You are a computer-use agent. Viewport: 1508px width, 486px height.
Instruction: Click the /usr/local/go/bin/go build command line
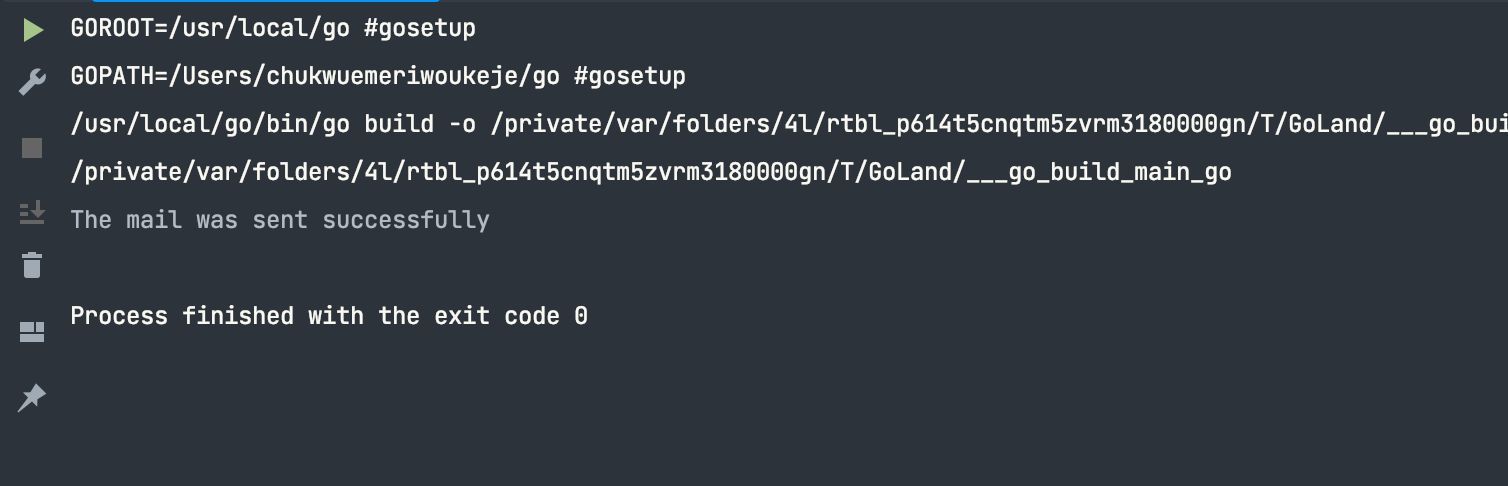tap(789, 125)
